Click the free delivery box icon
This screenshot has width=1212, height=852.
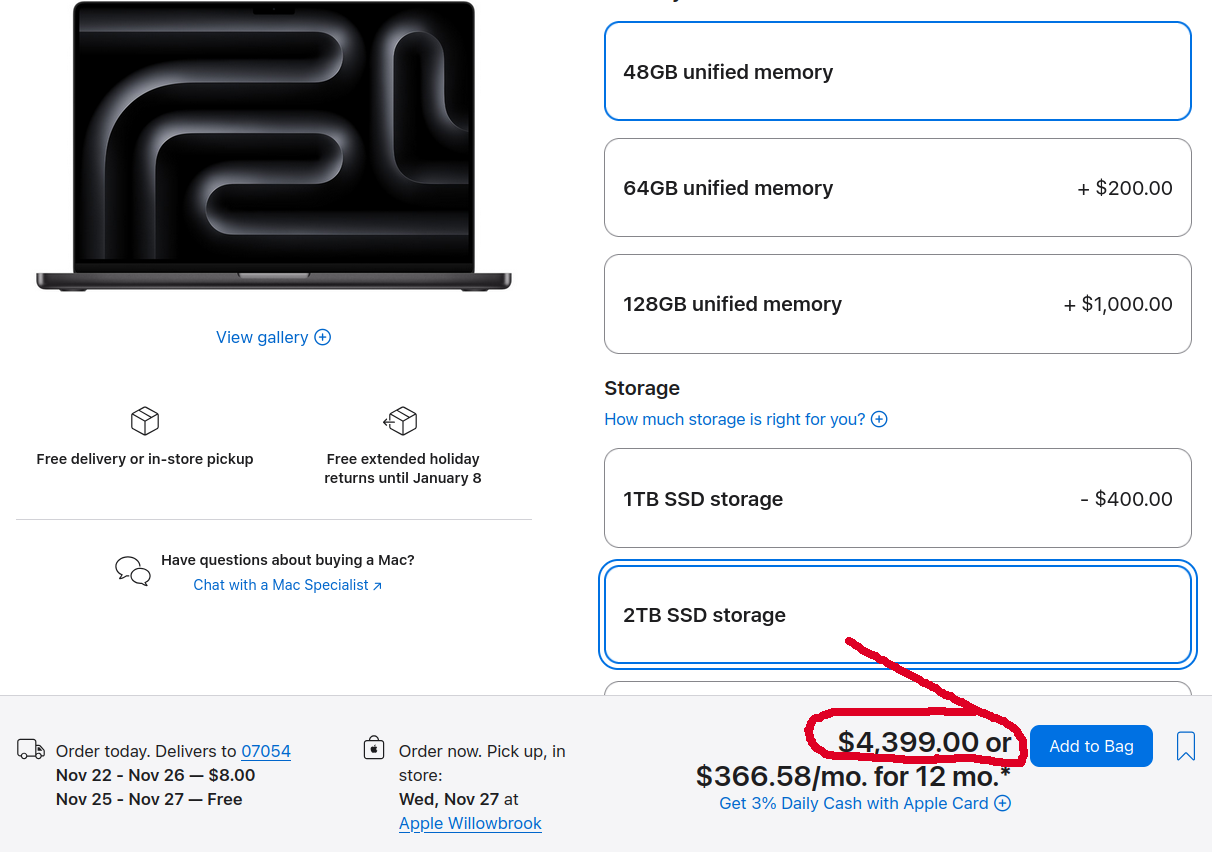pos(145,421)
